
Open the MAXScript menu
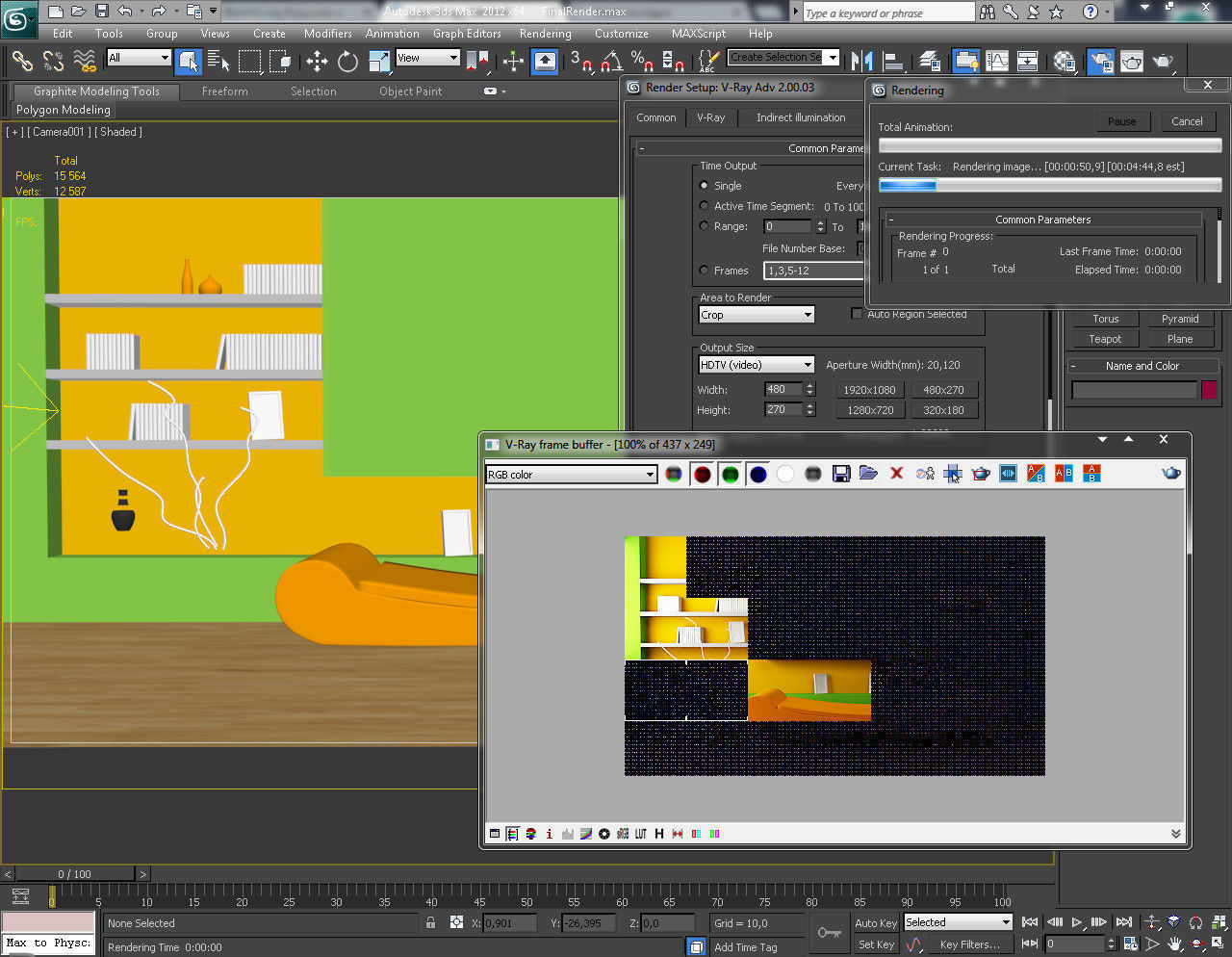[x=699, y=34]
